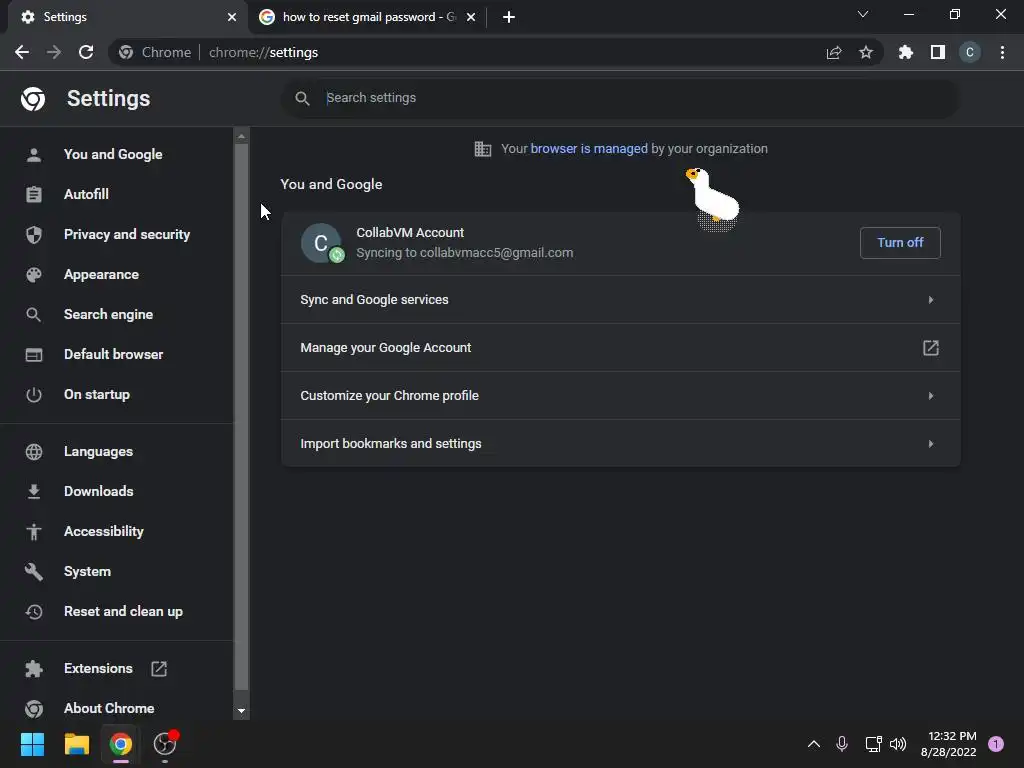
Task: Click the Chrome logo beside Settings title
Action: (33, 99)
